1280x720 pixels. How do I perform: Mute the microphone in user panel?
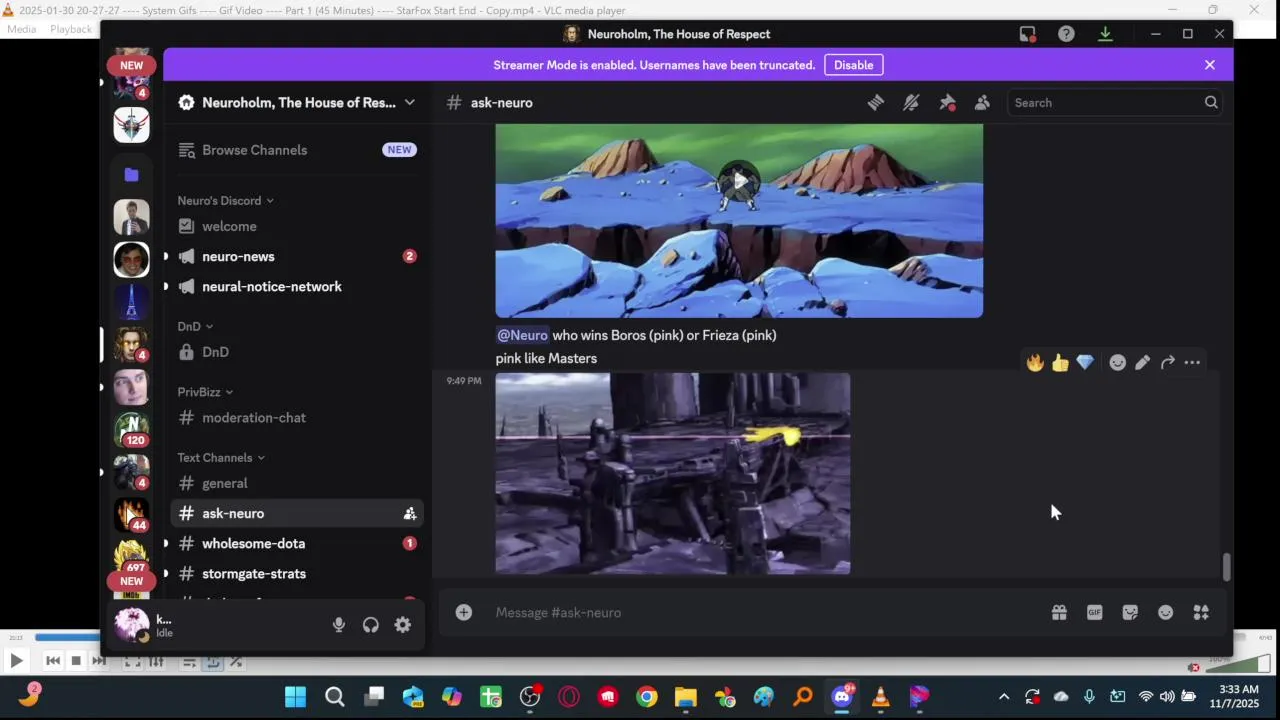point(339,624)
